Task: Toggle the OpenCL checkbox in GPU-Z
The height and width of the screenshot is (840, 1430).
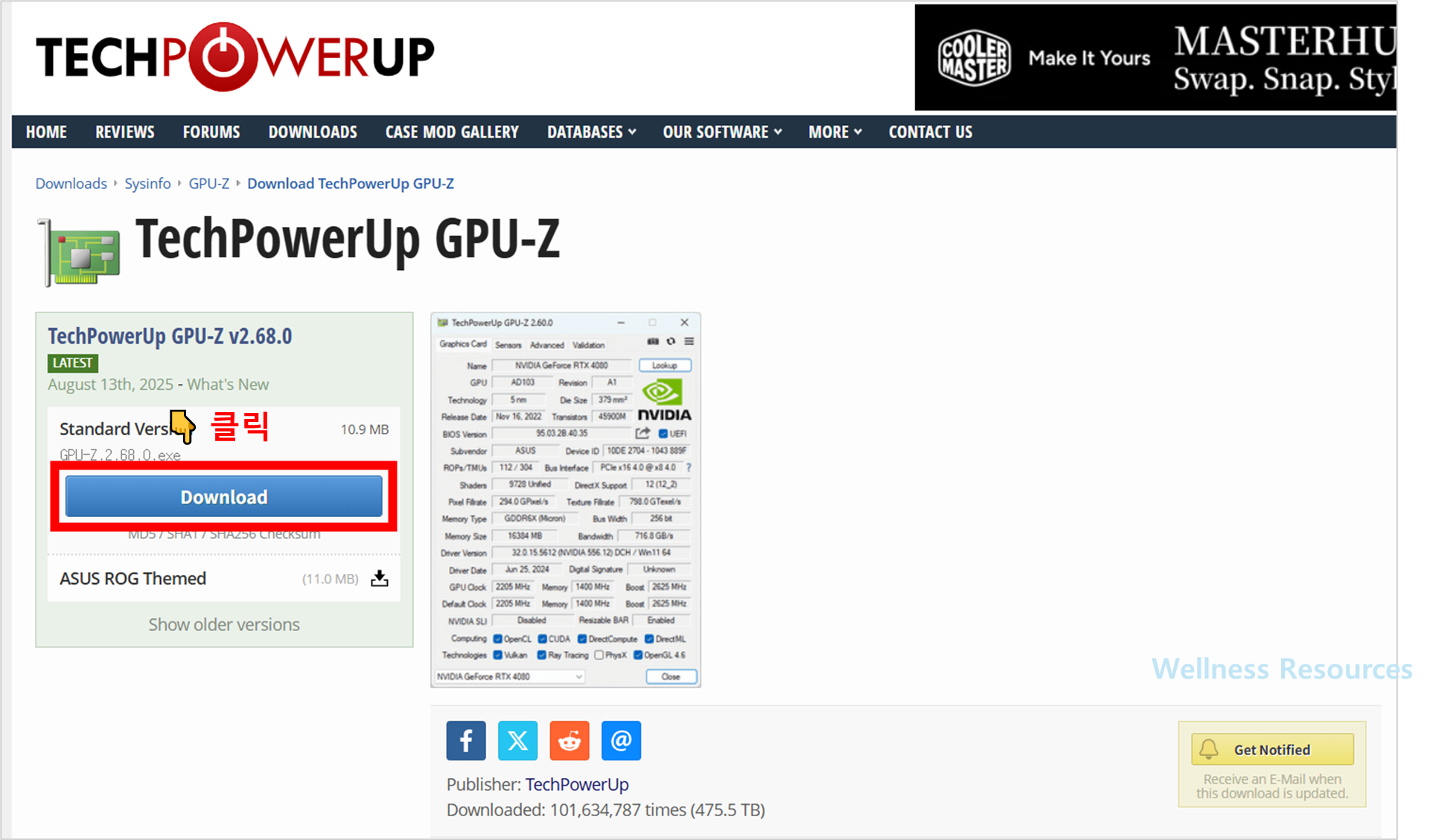Action: (497, 639)
